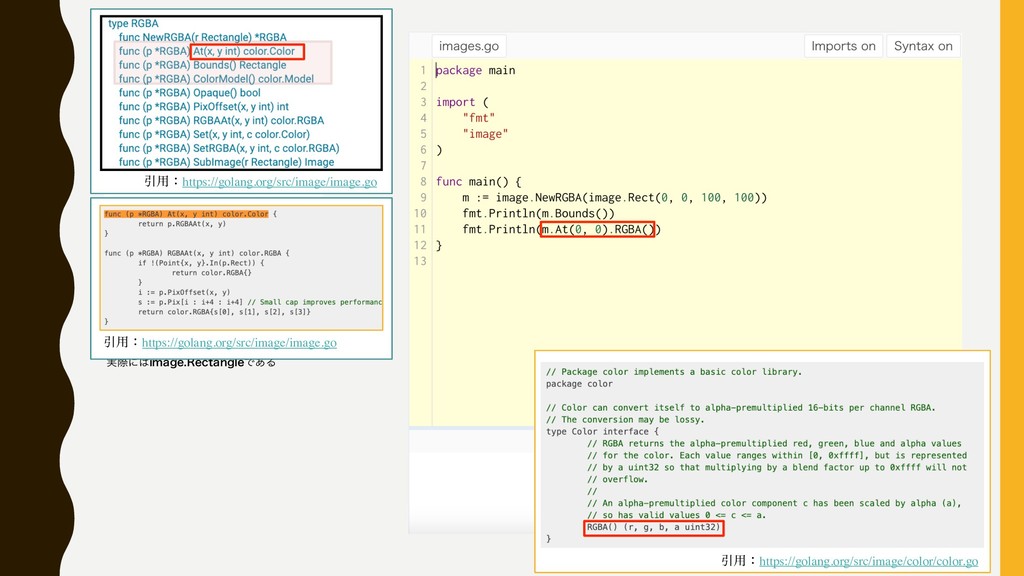
Task: Open the golang.org/src/image/image.go link under the RGBA method list
Action: coord(280,182)
